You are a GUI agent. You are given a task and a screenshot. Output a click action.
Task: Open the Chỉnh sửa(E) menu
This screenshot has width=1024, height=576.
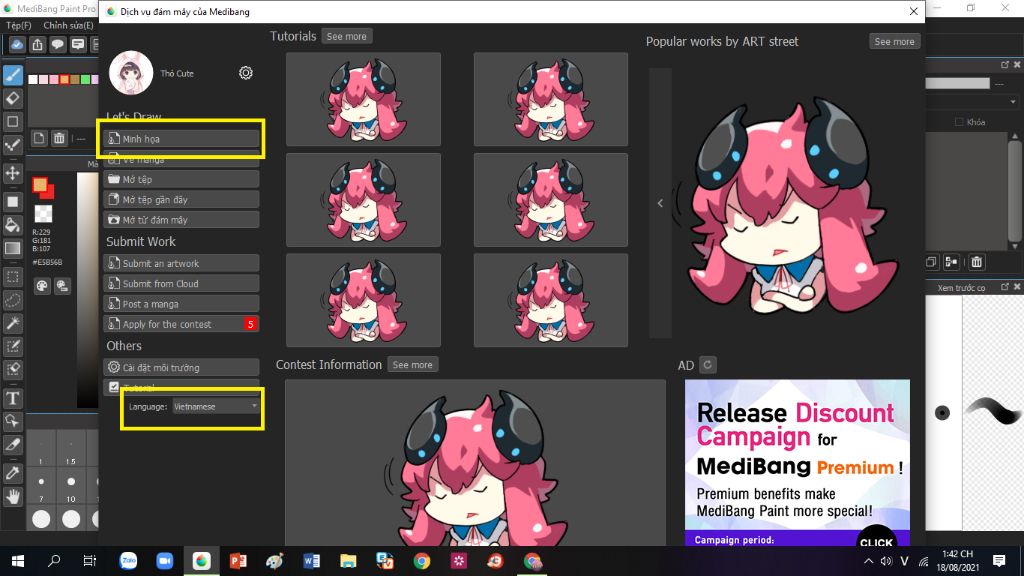pos(68,25)
